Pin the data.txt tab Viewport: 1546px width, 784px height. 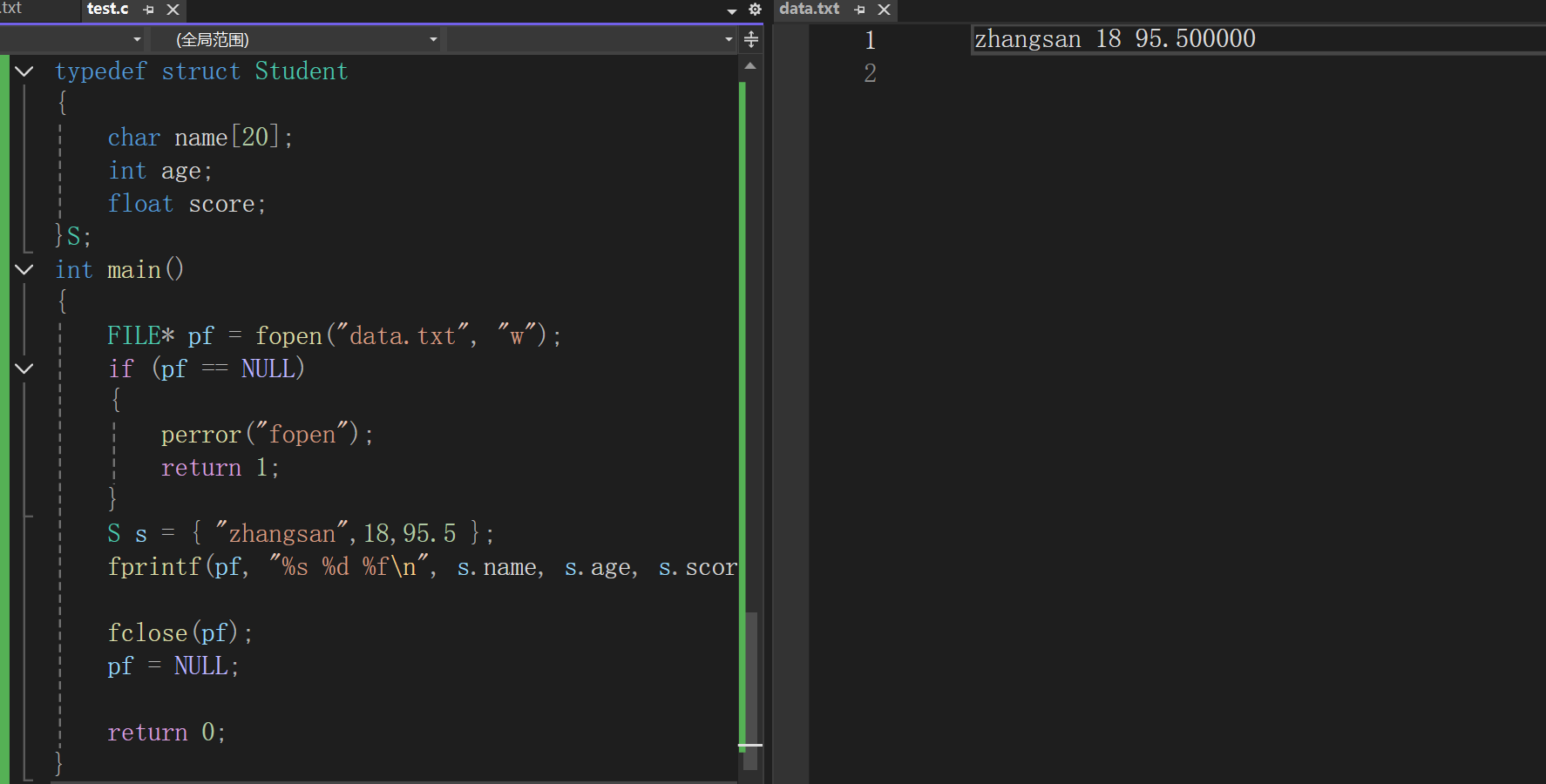860,10
